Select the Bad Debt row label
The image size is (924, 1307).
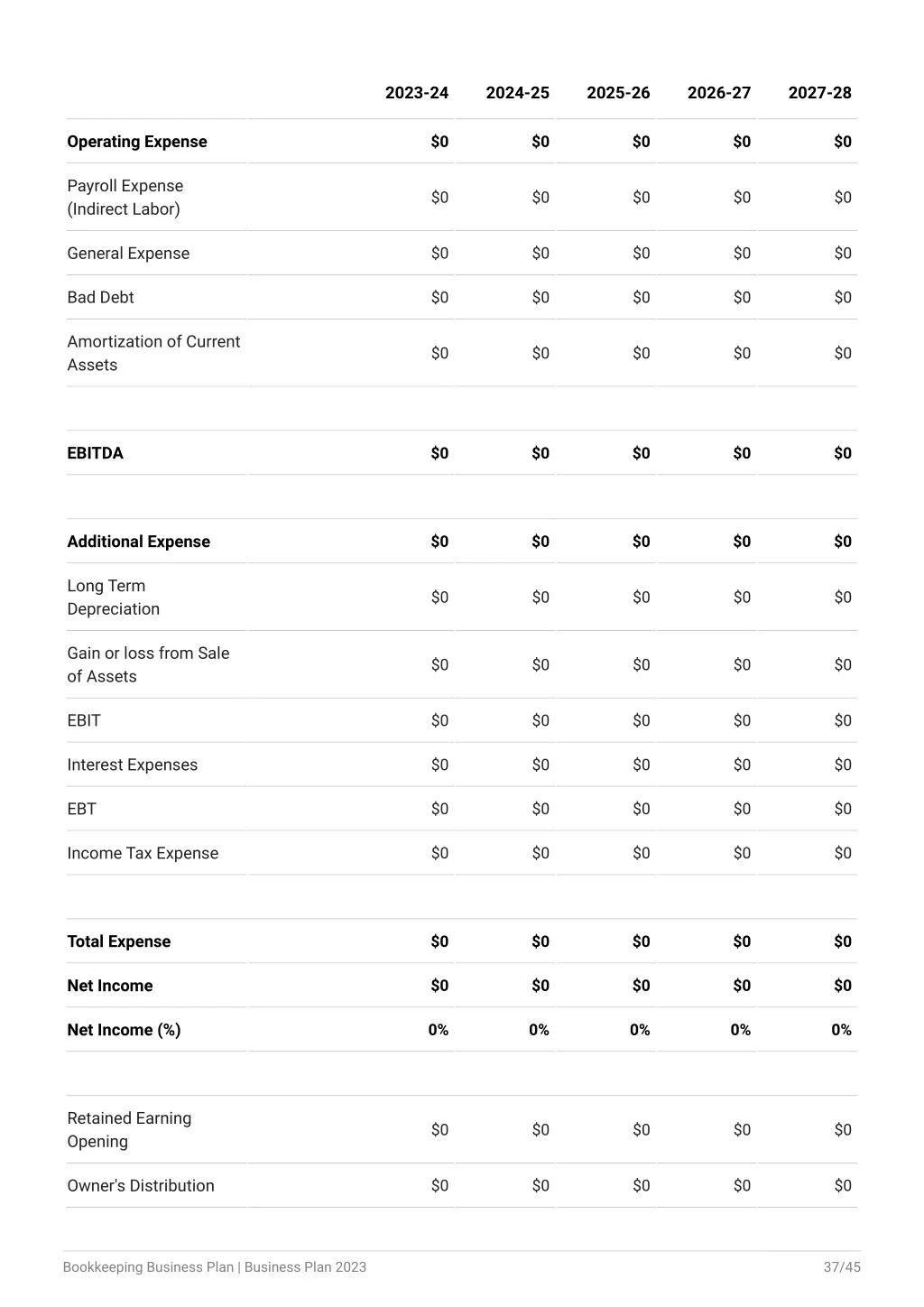click(x=100, y=298)
